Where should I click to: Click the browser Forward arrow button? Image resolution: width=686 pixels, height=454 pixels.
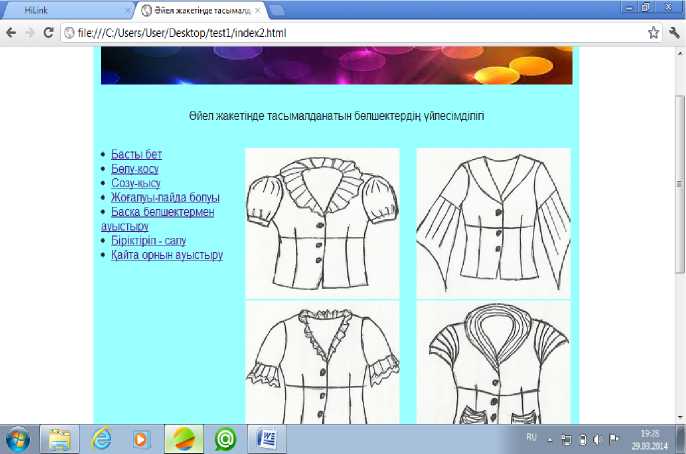tap(30, 32)
